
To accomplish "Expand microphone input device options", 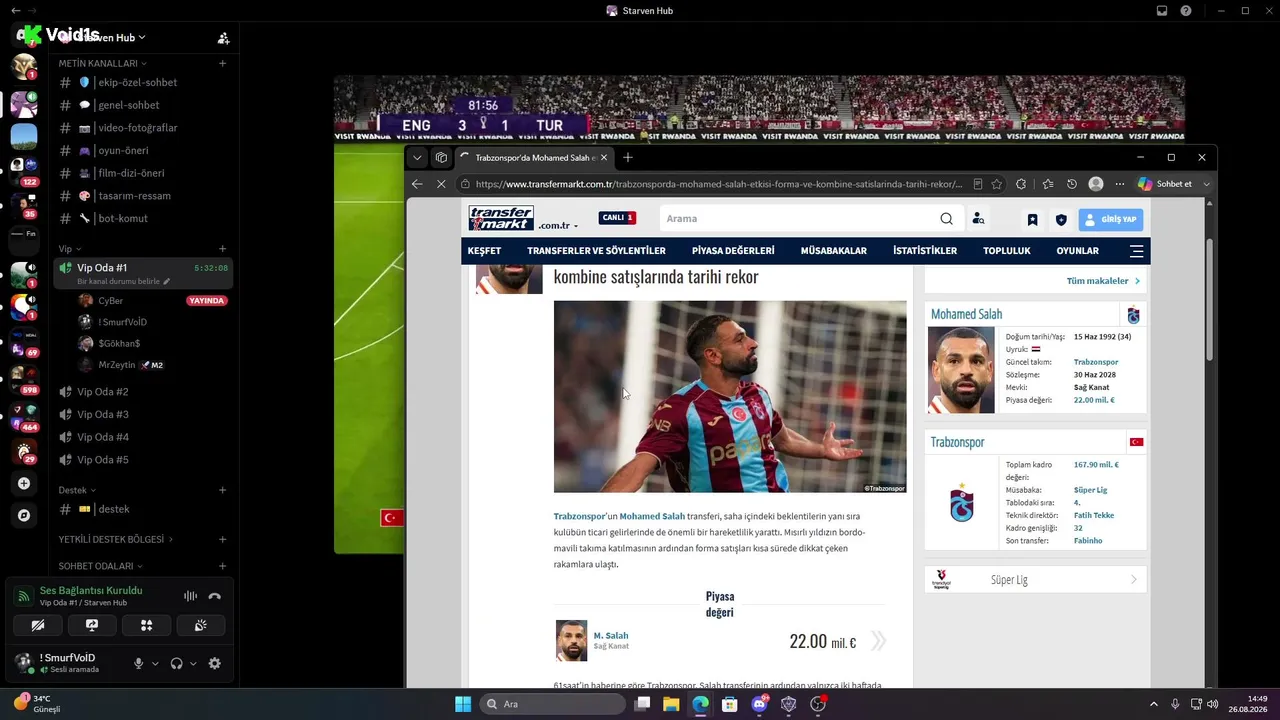I will pos(155,663).
